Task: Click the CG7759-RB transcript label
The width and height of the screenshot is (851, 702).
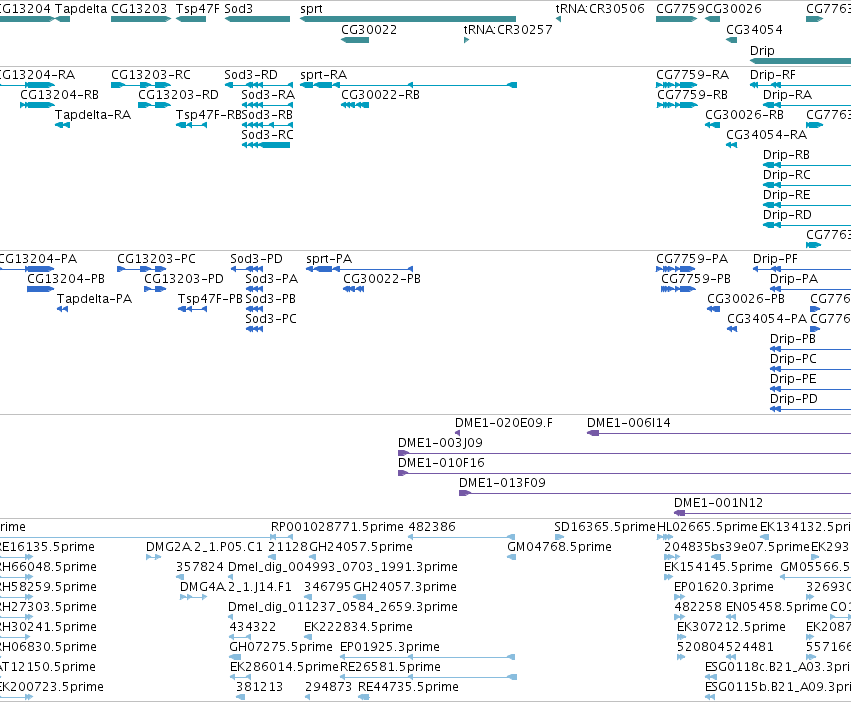Action: [x=693, y=95]
